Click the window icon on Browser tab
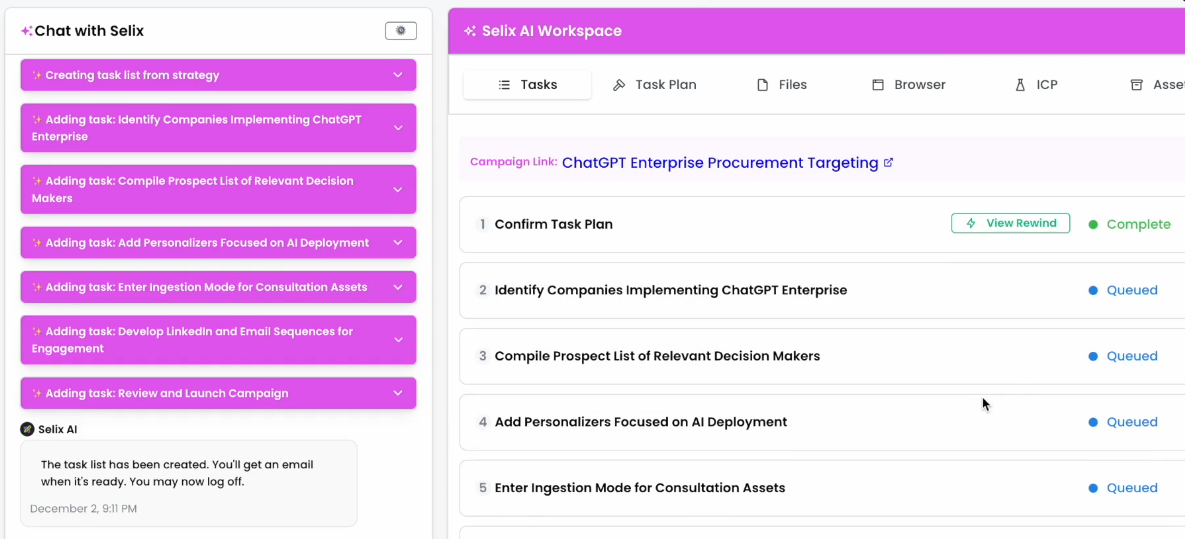1185x539 pixels. pyautogui.click(x=877, y=85)
